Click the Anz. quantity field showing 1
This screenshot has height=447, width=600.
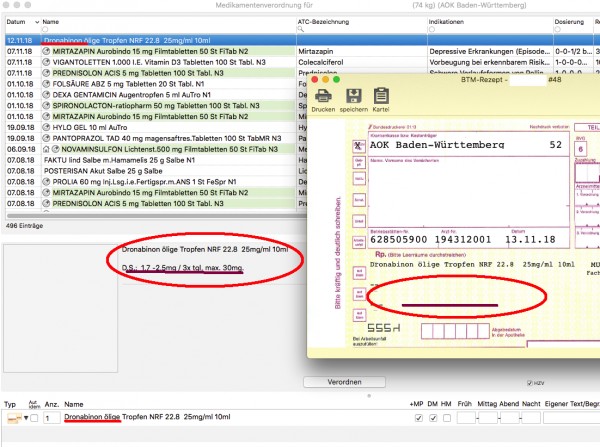pos(52,418)
